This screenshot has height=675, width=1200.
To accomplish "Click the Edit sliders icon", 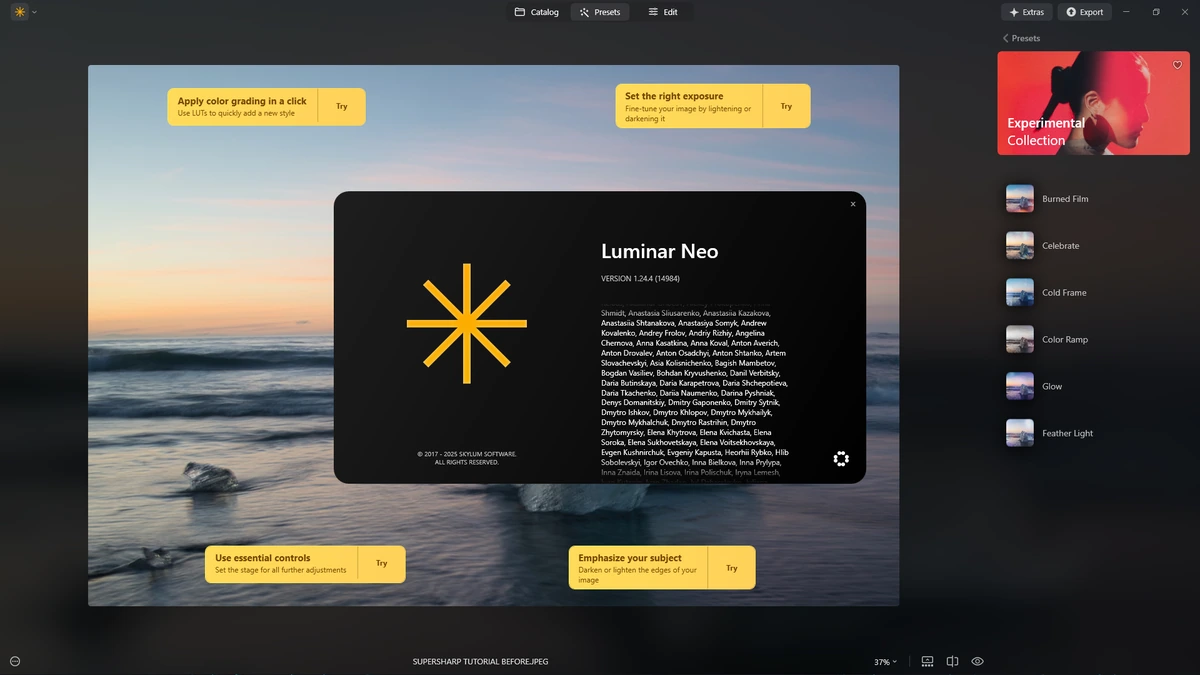I will (653, 12).
